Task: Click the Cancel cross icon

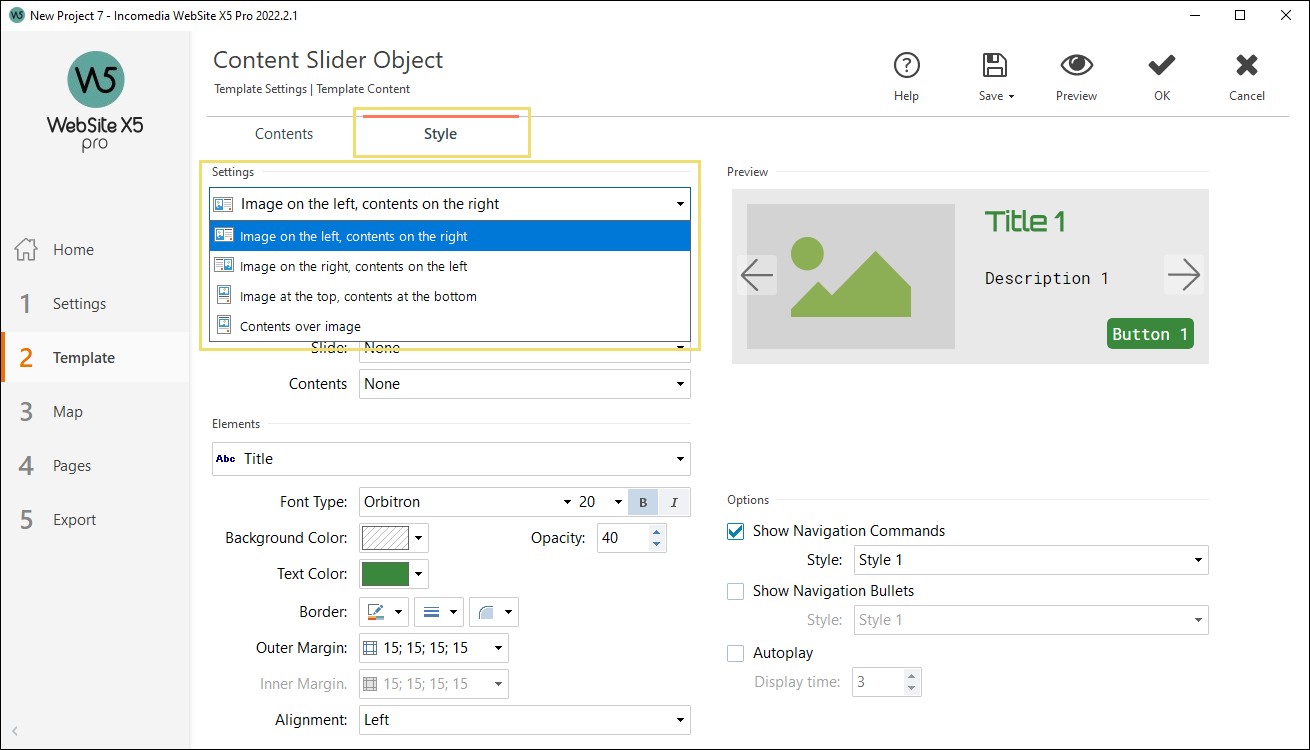Action: [1246, 66]
